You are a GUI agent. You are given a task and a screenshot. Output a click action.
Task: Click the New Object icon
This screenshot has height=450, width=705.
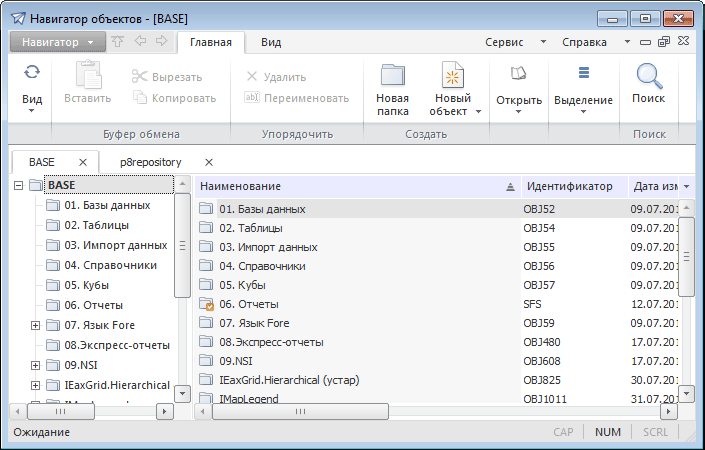[452, 76]
